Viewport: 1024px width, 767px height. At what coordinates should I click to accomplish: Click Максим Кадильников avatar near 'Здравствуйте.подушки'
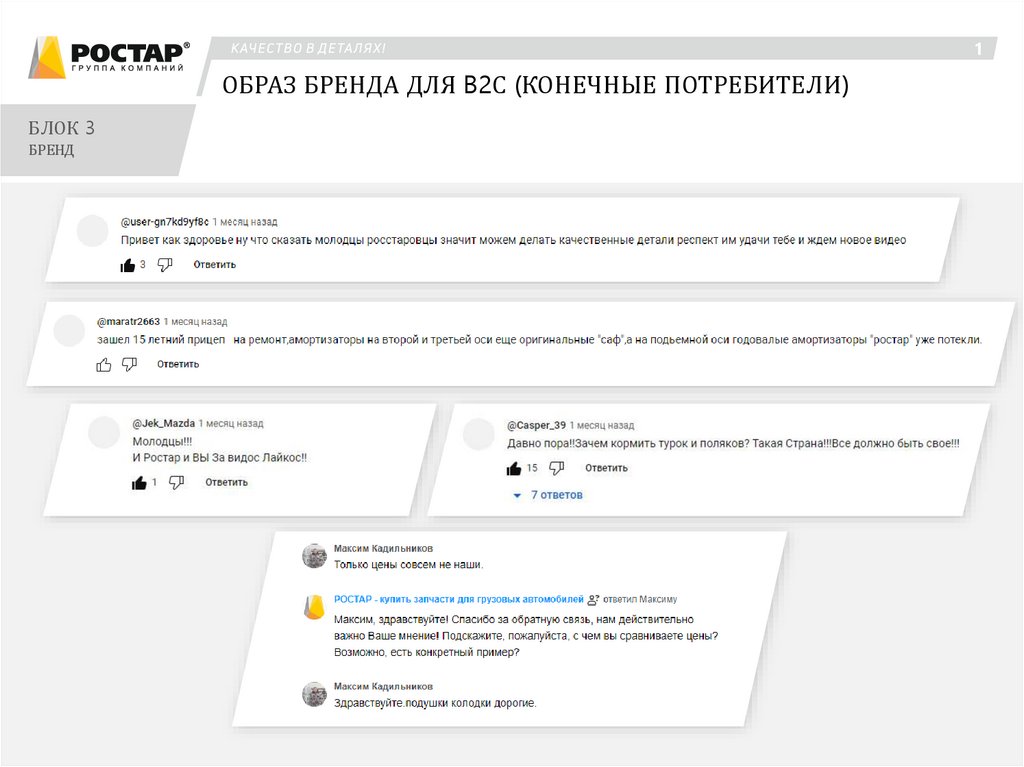pyautogui.click(x=314, y=694)
